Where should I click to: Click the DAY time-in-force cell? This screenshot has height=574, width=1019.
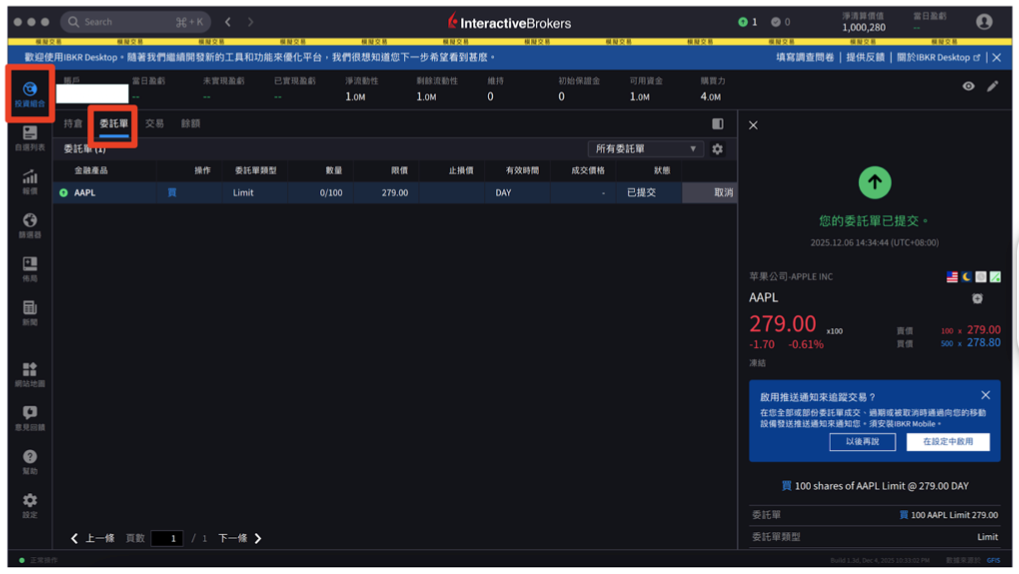click(x=503, y=192)
